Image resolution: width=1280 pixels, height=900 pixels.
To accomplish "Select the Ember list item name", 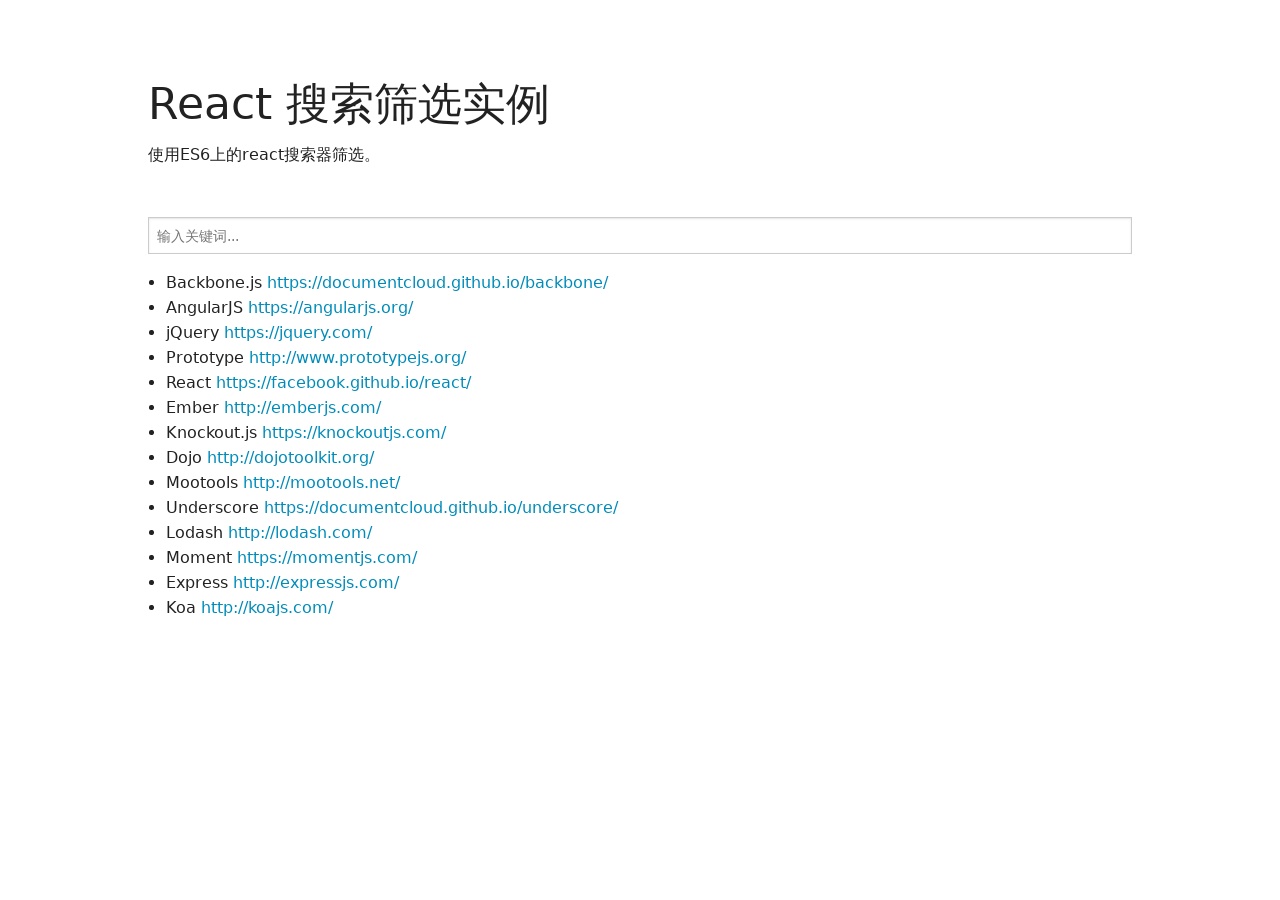I will point(192,407).
